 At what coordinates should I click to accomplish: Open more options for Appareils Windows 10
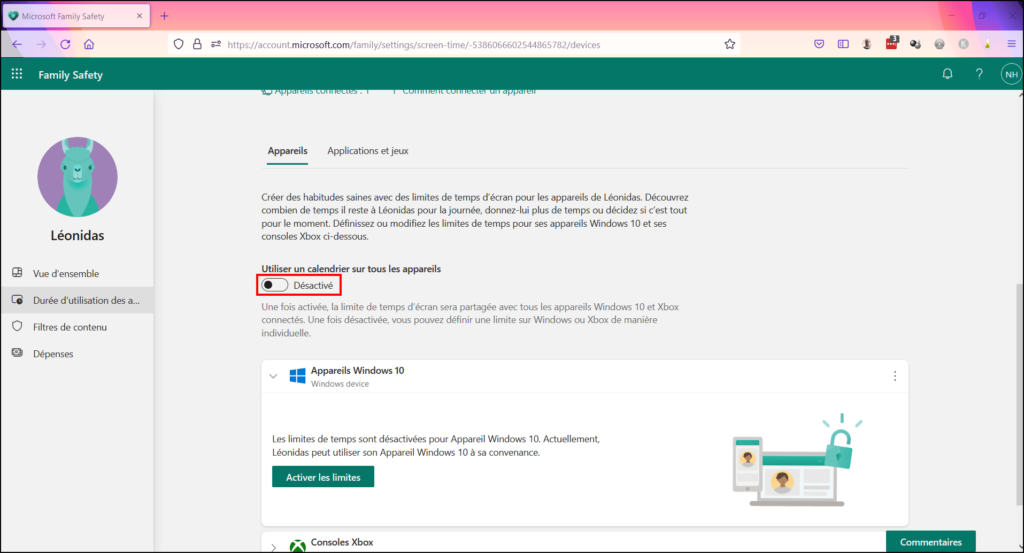coord(895,376)
